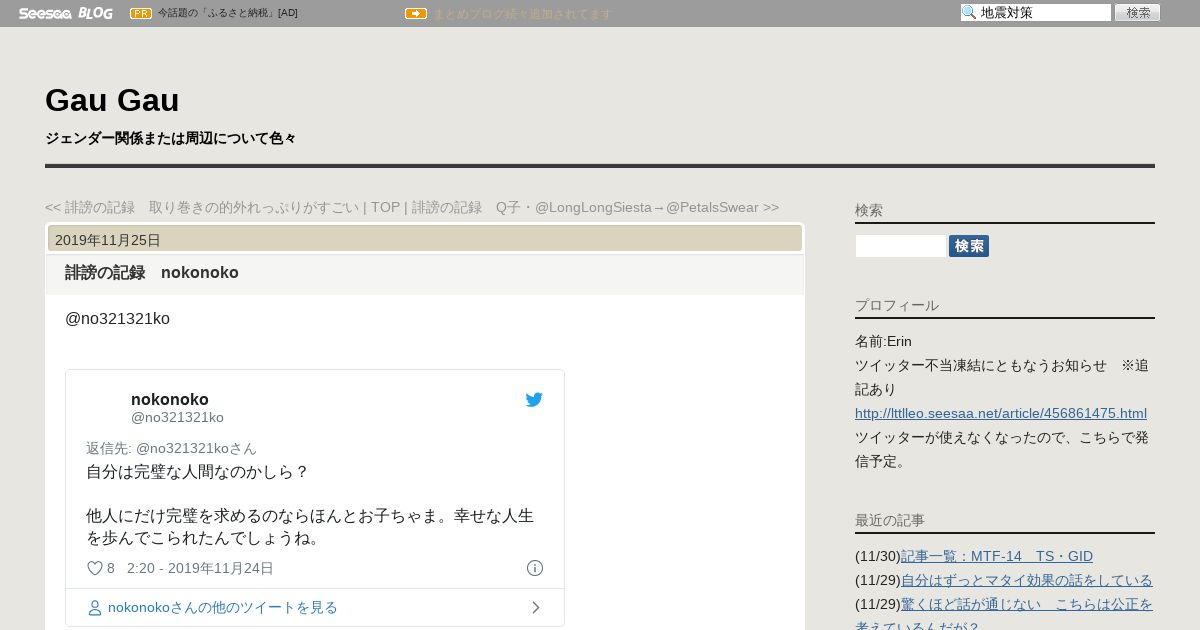Click the person icon beside nokonoko's other tweets

[x=95, y=608]
